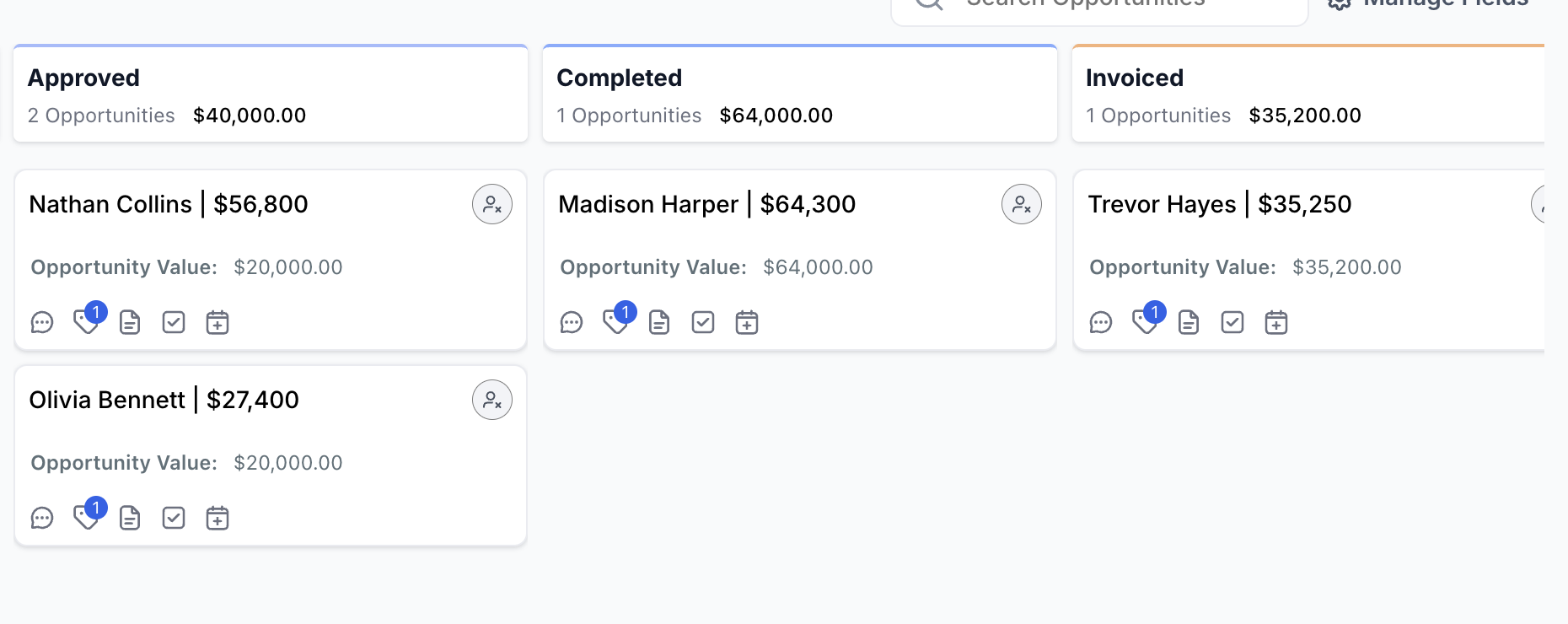Click tasks checklist icon on Olivia Bennett card
The image size is (1568, 624).
173,518
